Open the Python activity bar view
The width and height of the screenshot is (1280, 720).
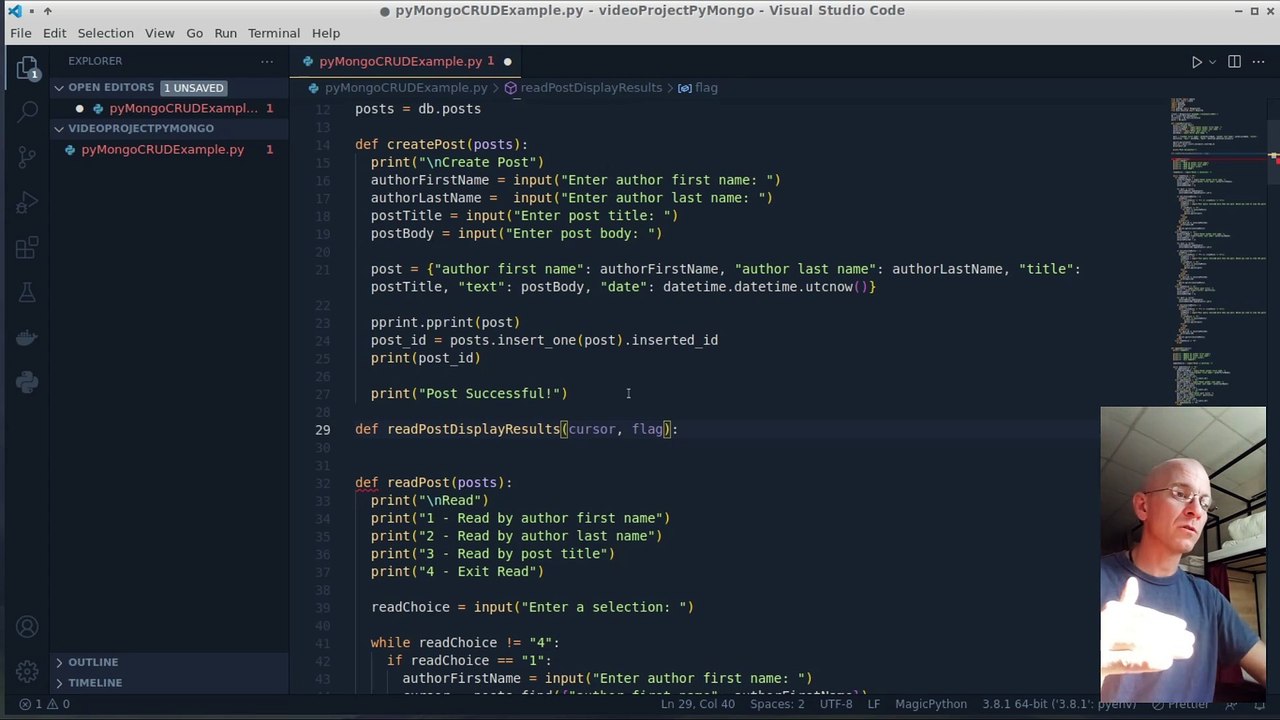[27, 381]
